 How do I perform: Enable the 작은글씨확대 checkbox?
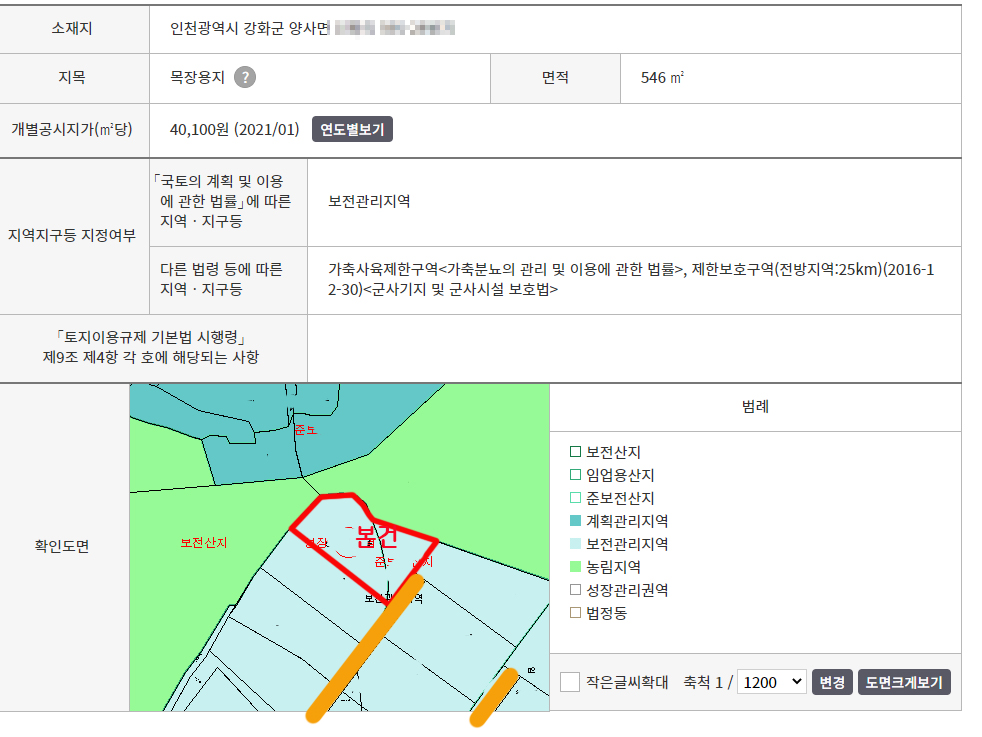coord(570,682)
